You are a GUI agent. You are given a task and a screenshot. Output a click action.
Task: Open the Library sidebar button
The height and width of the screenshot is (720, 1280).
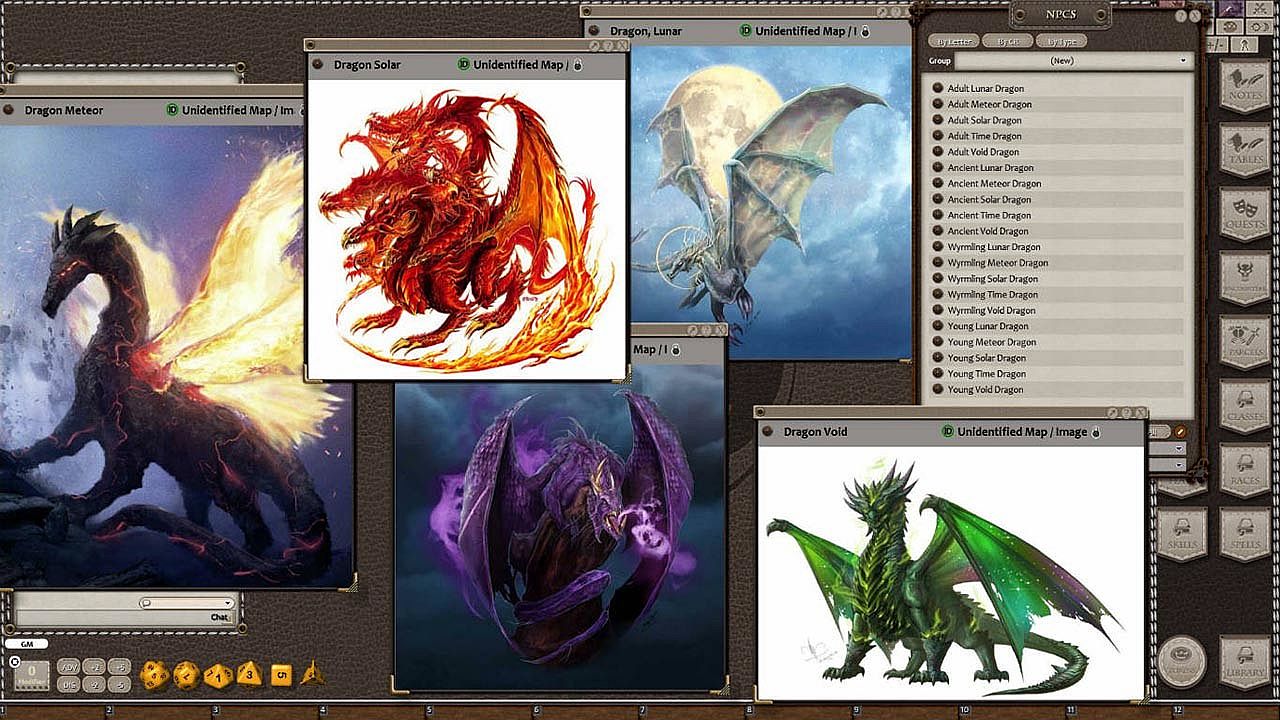[x=1244, y=662]
